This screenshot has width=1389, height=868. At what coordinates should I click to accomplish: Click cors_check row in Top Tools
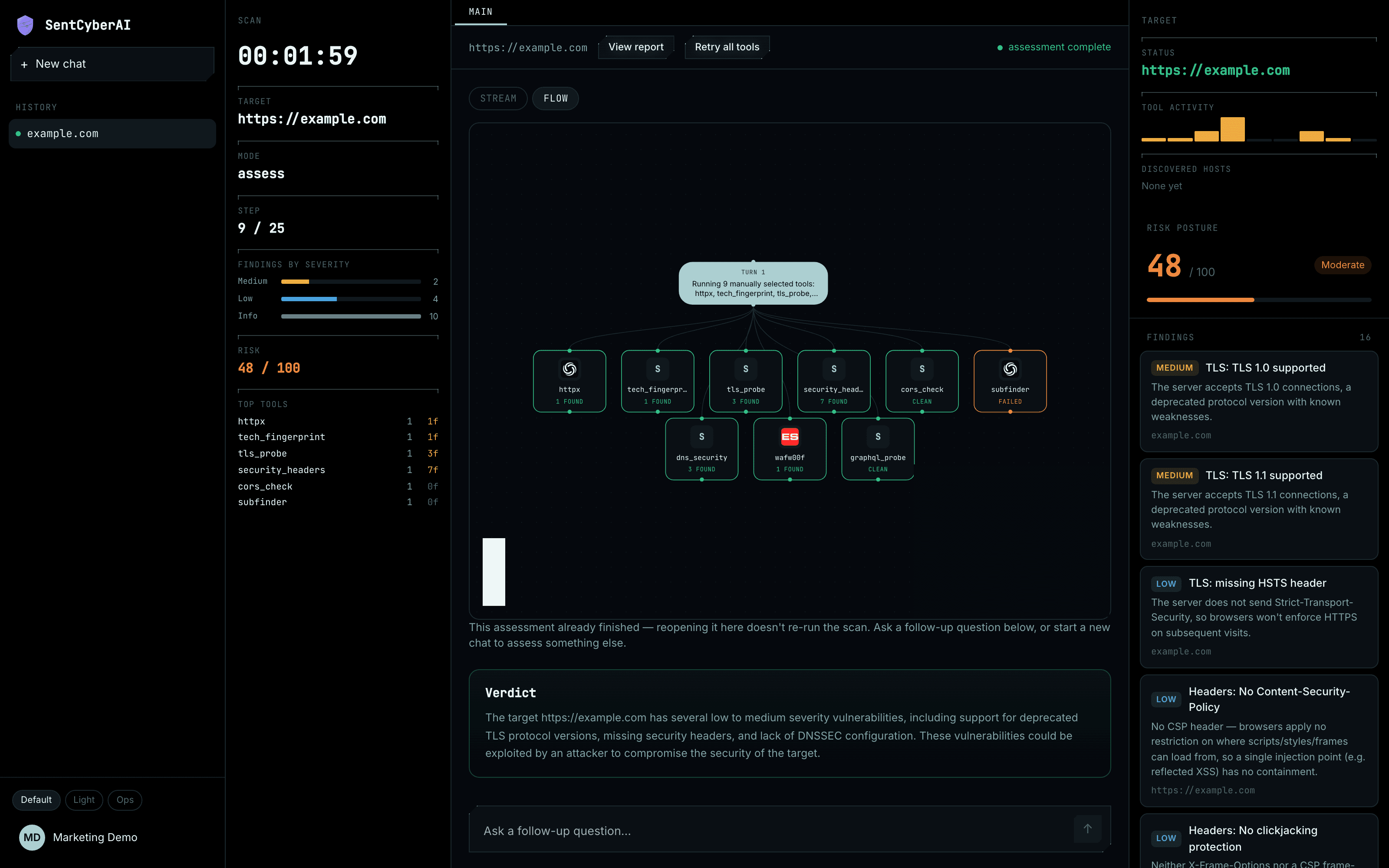click(338, 486)
